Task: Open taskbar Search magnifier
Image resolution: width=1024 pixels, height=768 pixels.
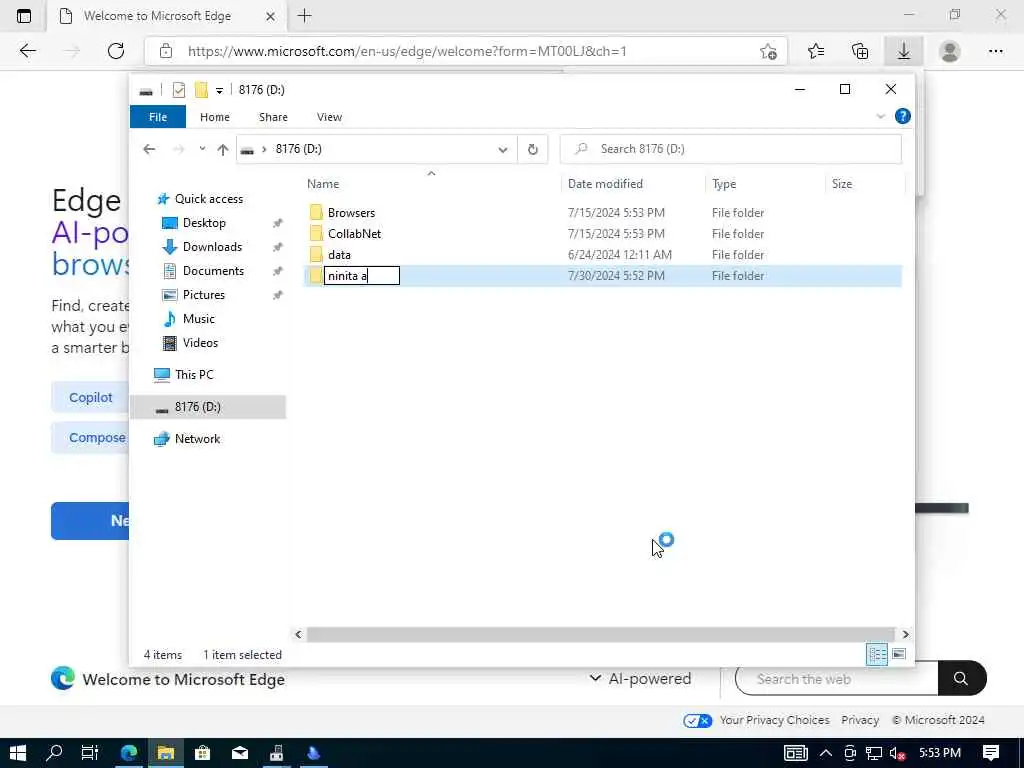Action: click(x=54, y=753)
